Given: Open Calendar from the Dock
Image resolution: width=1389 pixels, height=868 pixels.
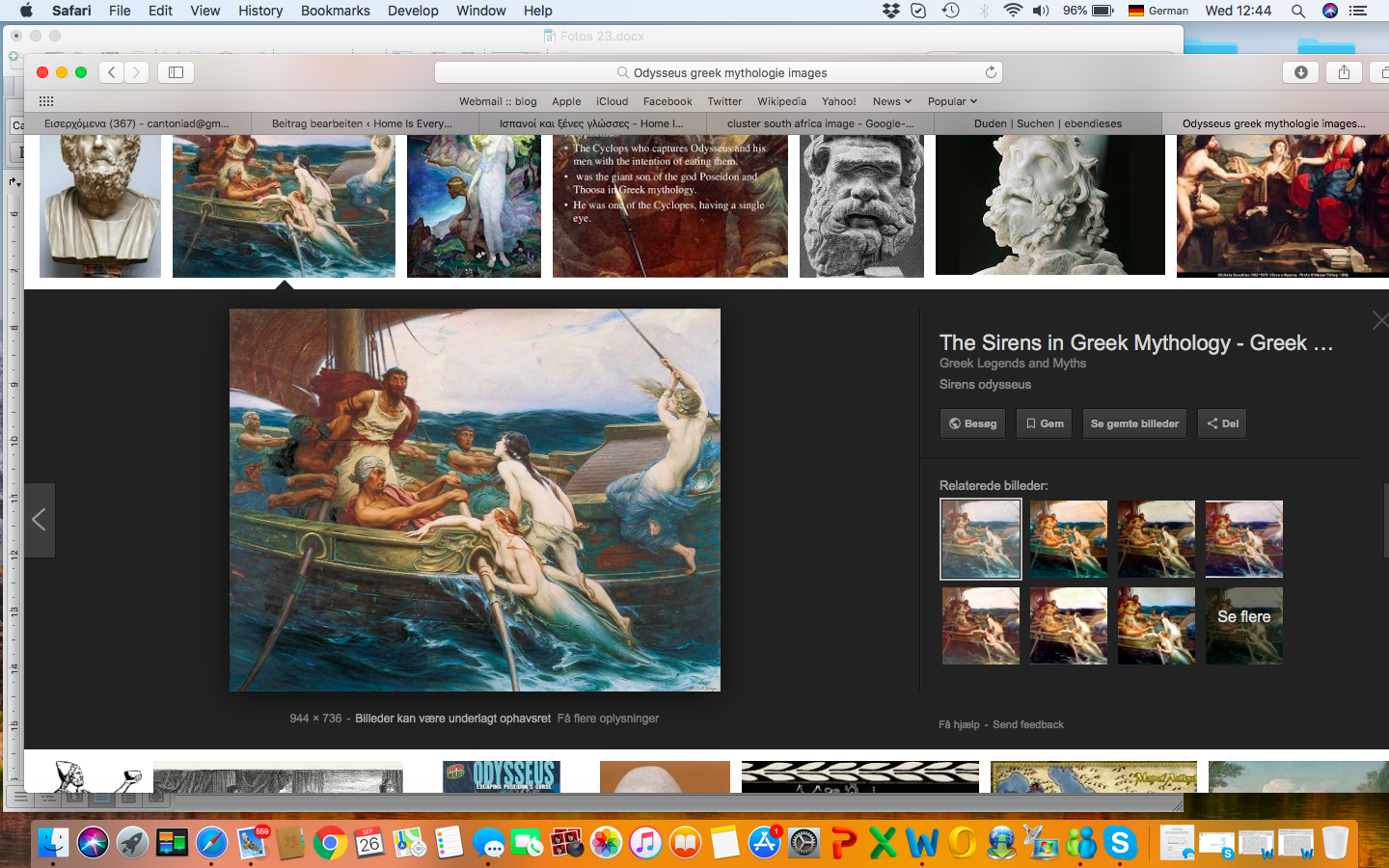Looking at the screenshot, I should (369, 843).
